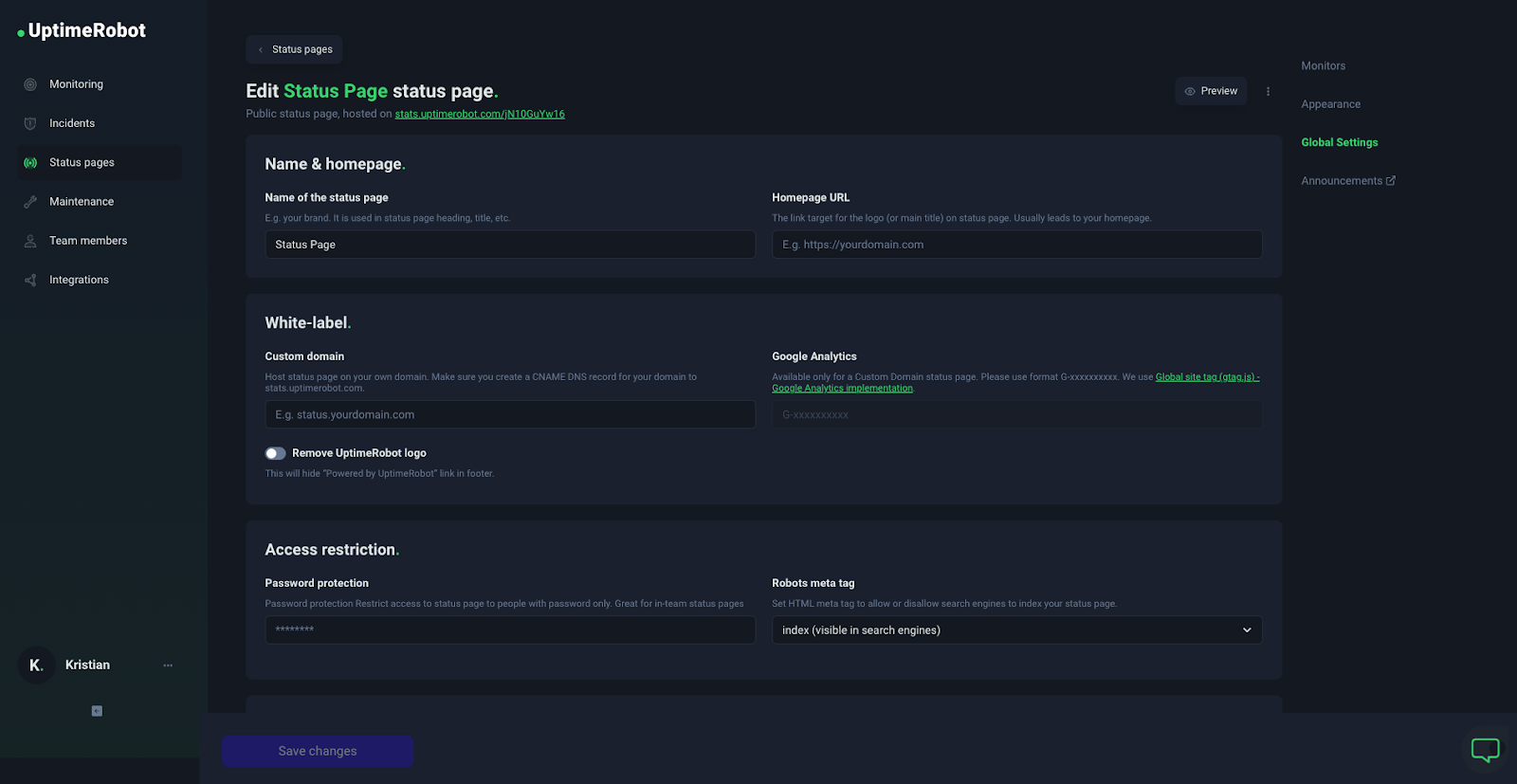
Task: Expand the Robots meta tag dropdown
Action: click(1016, 629)
